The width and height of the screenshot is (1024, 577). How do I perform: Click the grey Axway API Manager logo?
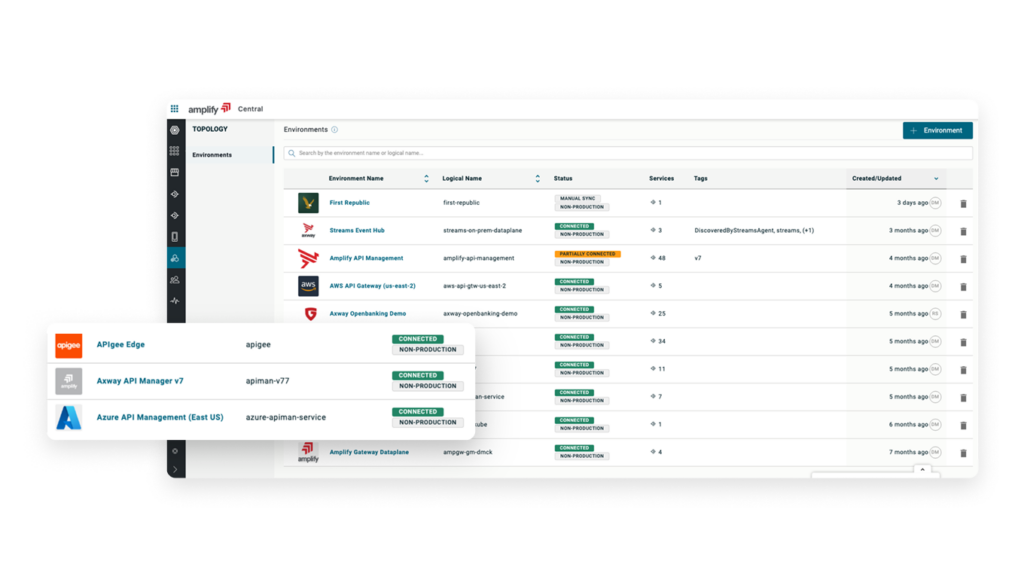(69, 381)
